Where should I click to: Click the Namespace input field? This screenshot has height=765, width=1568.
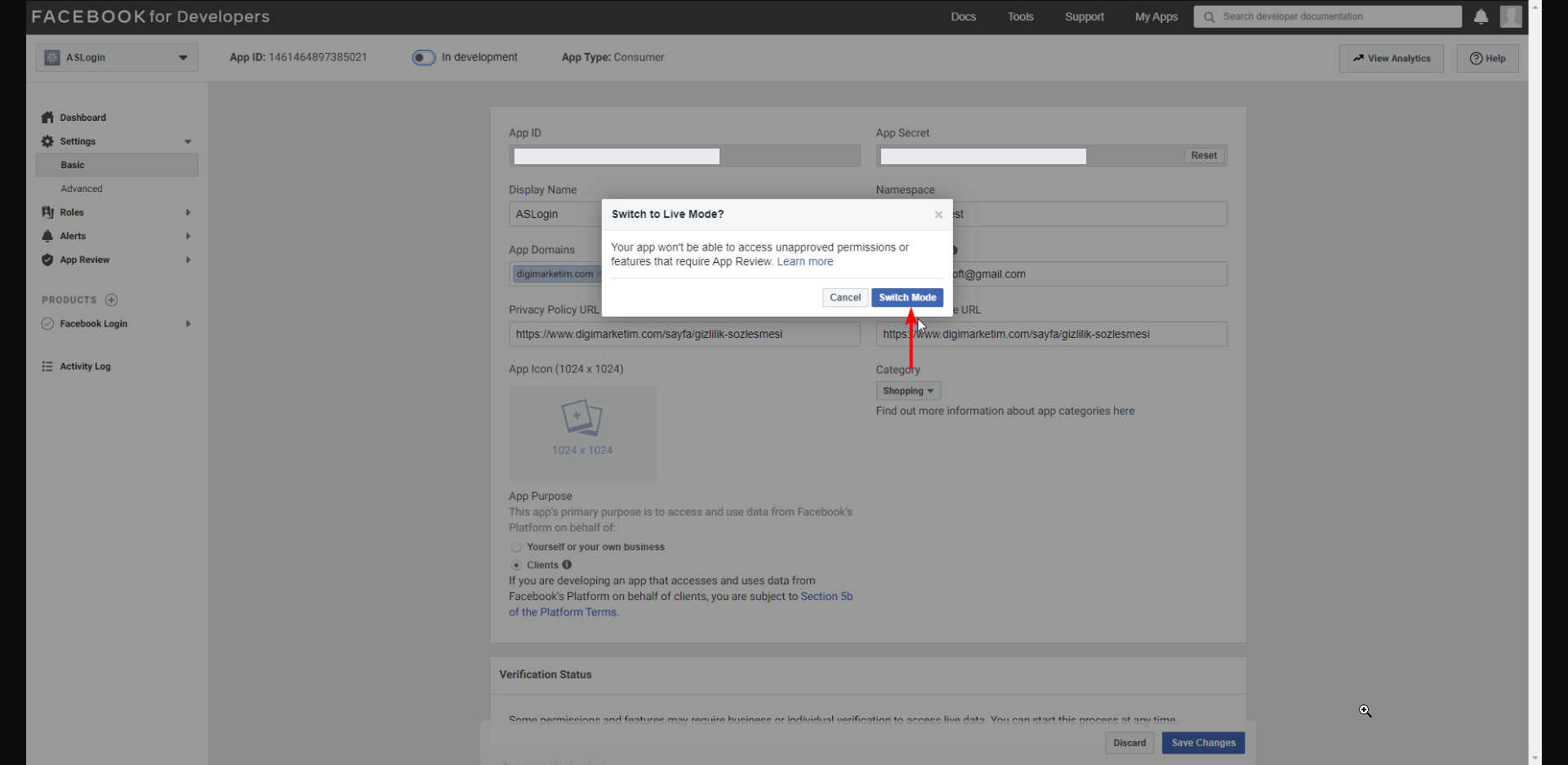pyautogui.click(x=1089, y=214)
